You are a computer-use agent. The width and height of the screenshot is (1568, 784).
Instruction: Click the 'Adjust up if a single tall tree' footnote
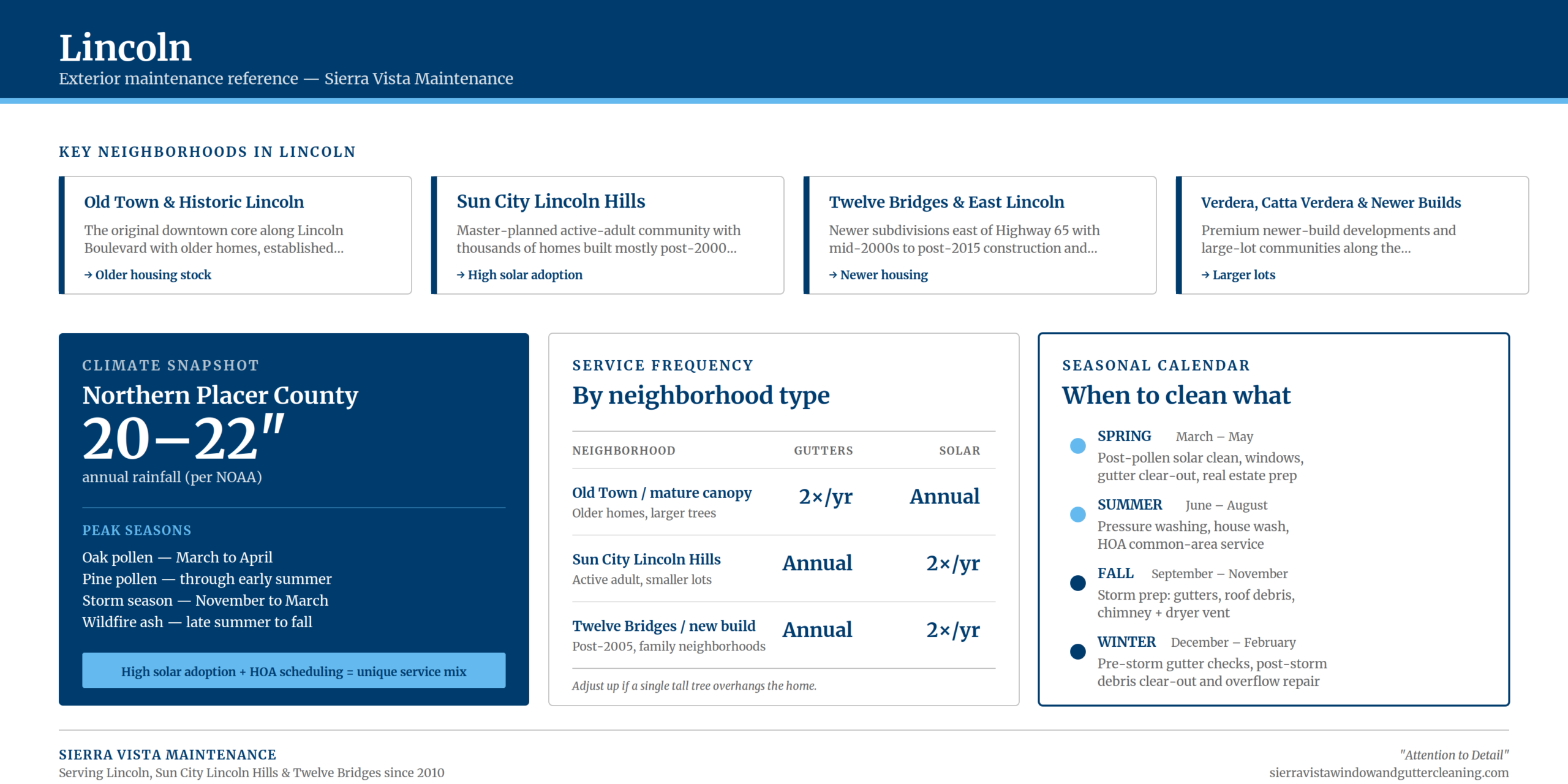click(695, 686)
